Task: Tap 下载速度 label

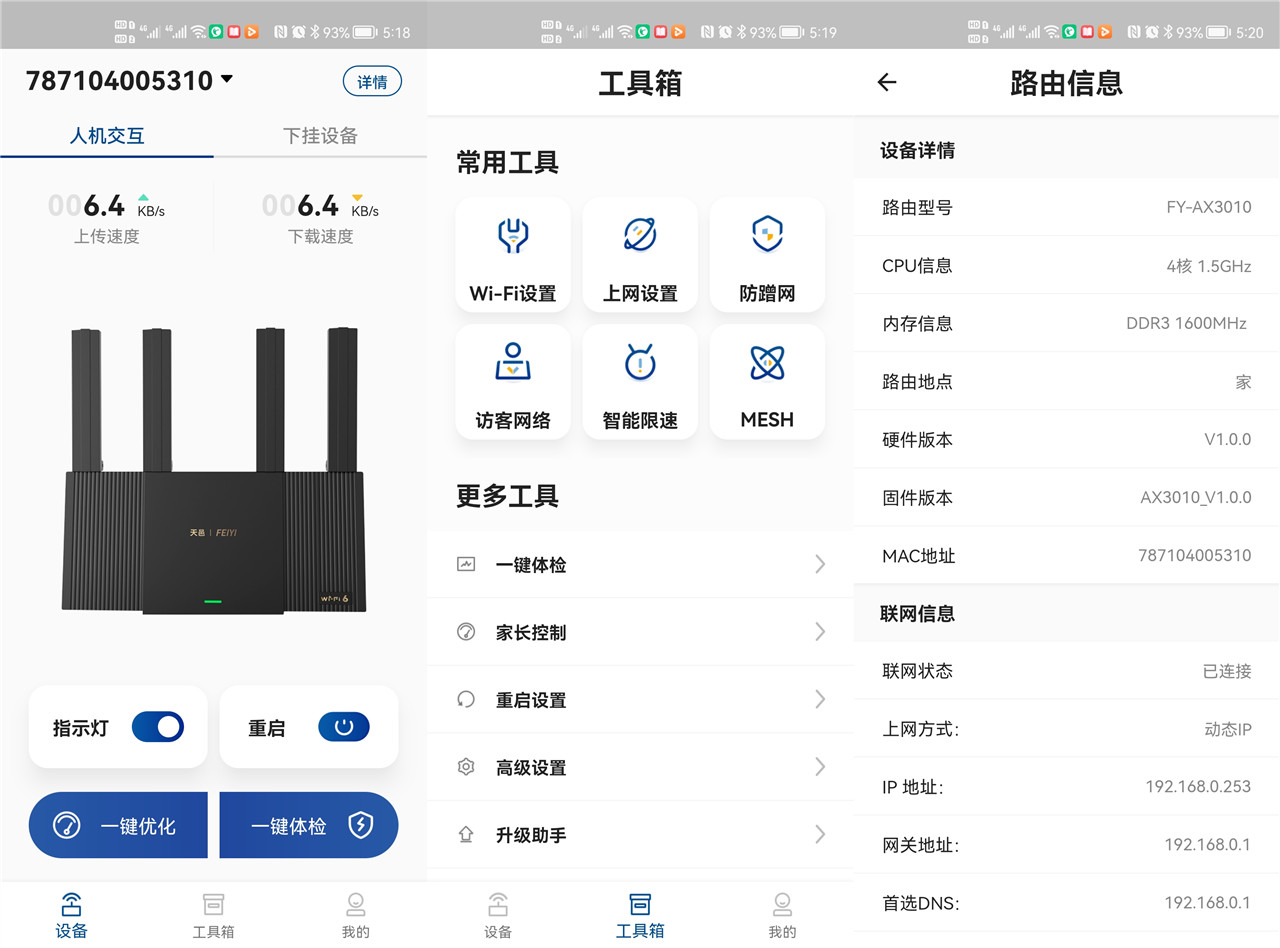Action: [x=320, y=237]
